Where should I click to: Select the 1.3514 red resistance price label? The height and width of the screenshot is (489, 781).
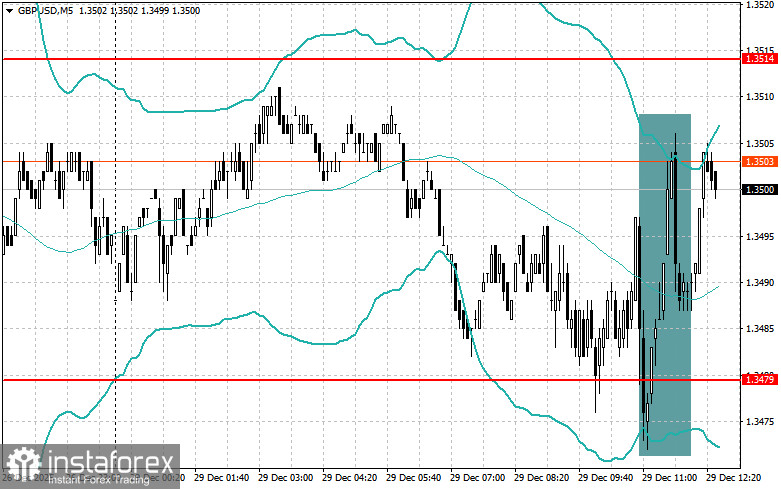[x=760, y=59]
